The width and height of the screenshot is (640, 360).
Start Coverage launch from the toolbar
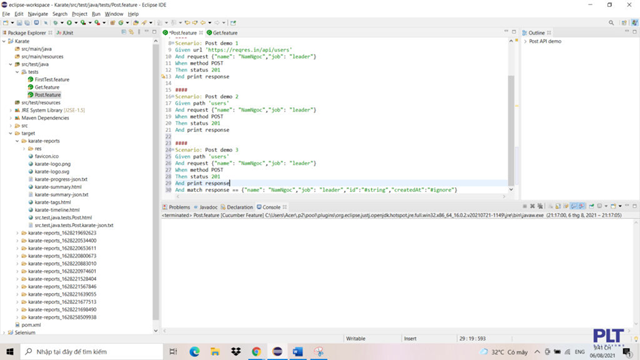(x=83, y=23)
